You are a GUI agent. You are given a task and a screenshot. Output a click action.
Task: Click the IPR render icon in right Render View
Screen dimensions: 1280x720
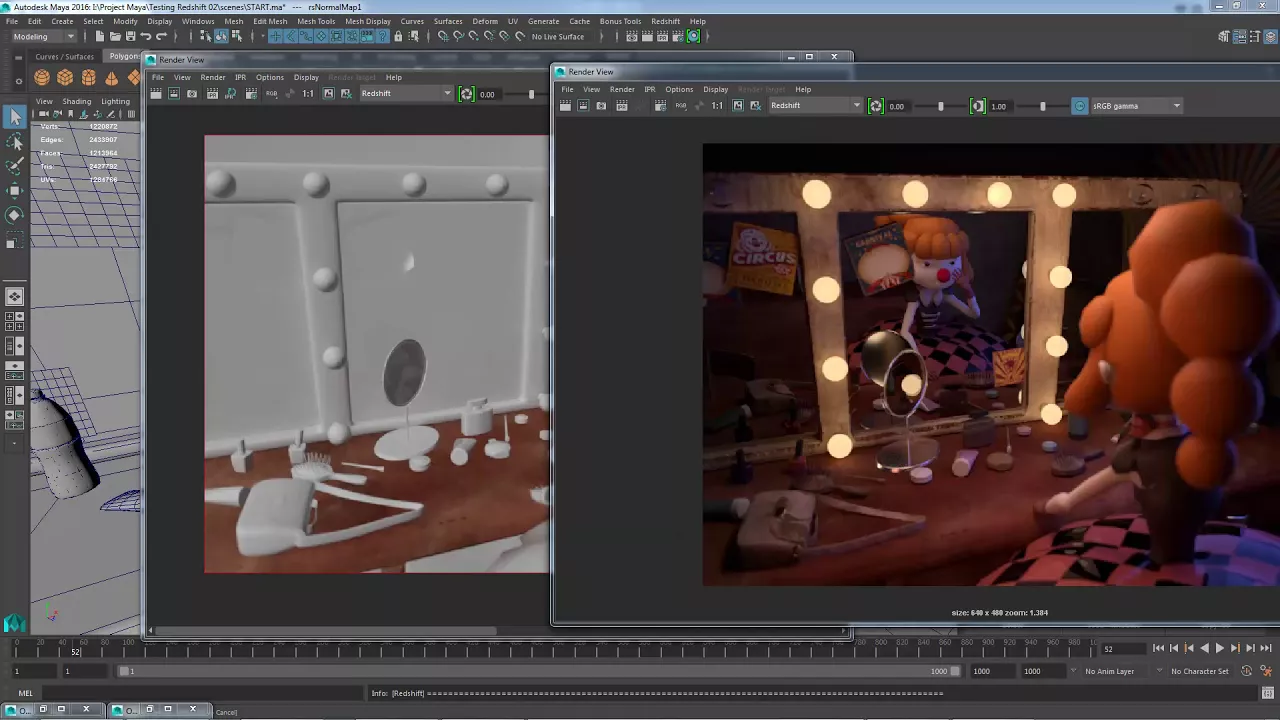[x=621, y=106]
